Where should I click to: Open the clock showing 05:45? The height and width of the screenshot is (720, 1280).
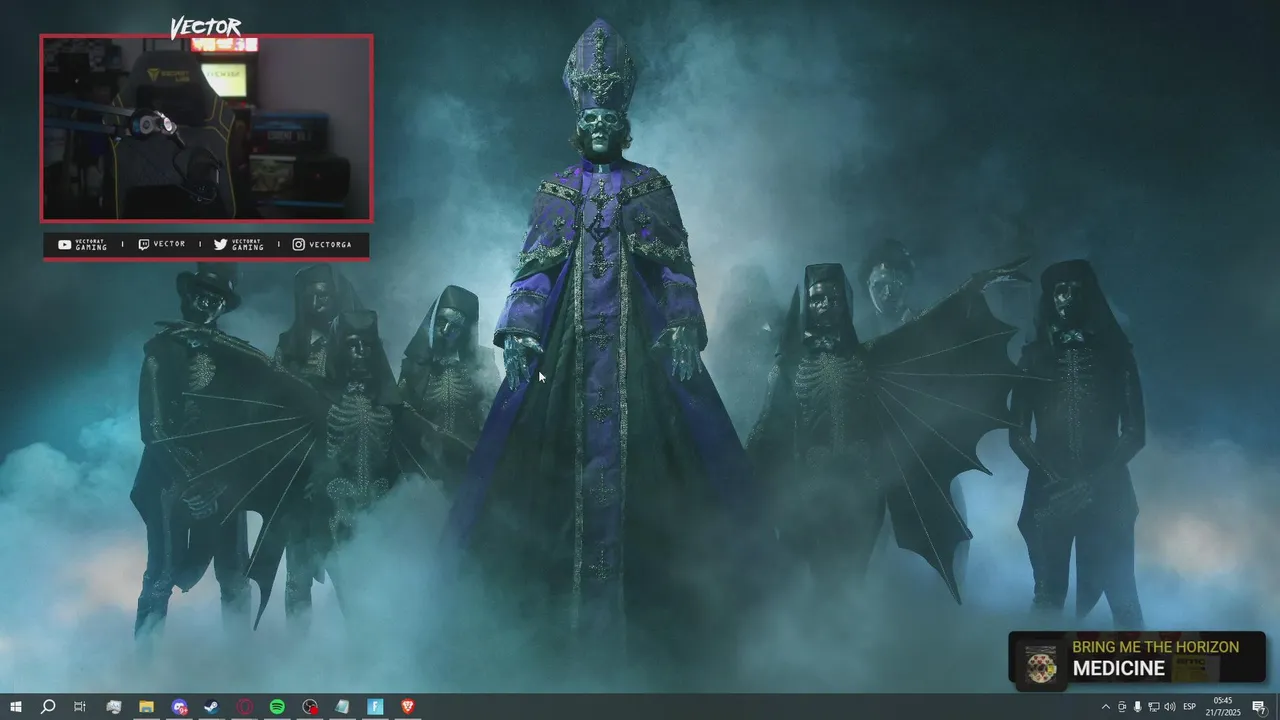pyautogui.click(x=1223, y=706)
